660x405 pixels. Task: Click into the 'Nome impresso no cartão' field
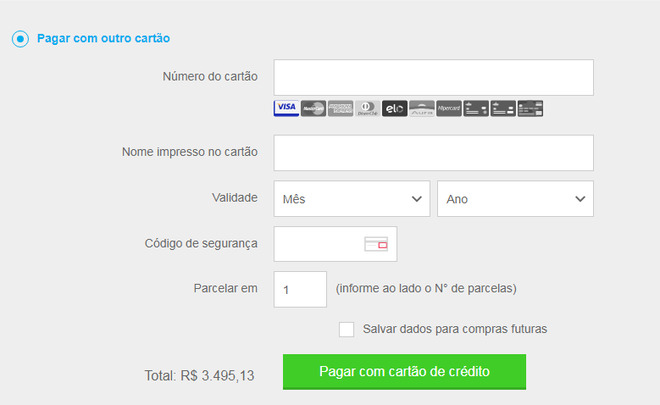coord(433,153)
